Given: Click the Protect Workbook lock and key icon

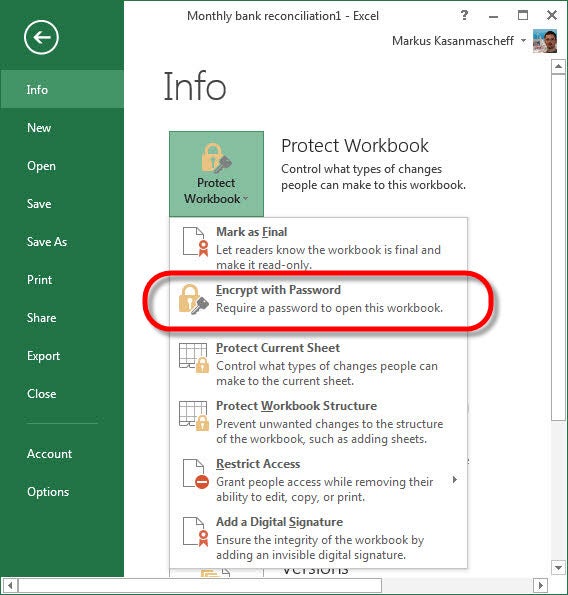Looking at the screenshot, I should click(216, 157).
